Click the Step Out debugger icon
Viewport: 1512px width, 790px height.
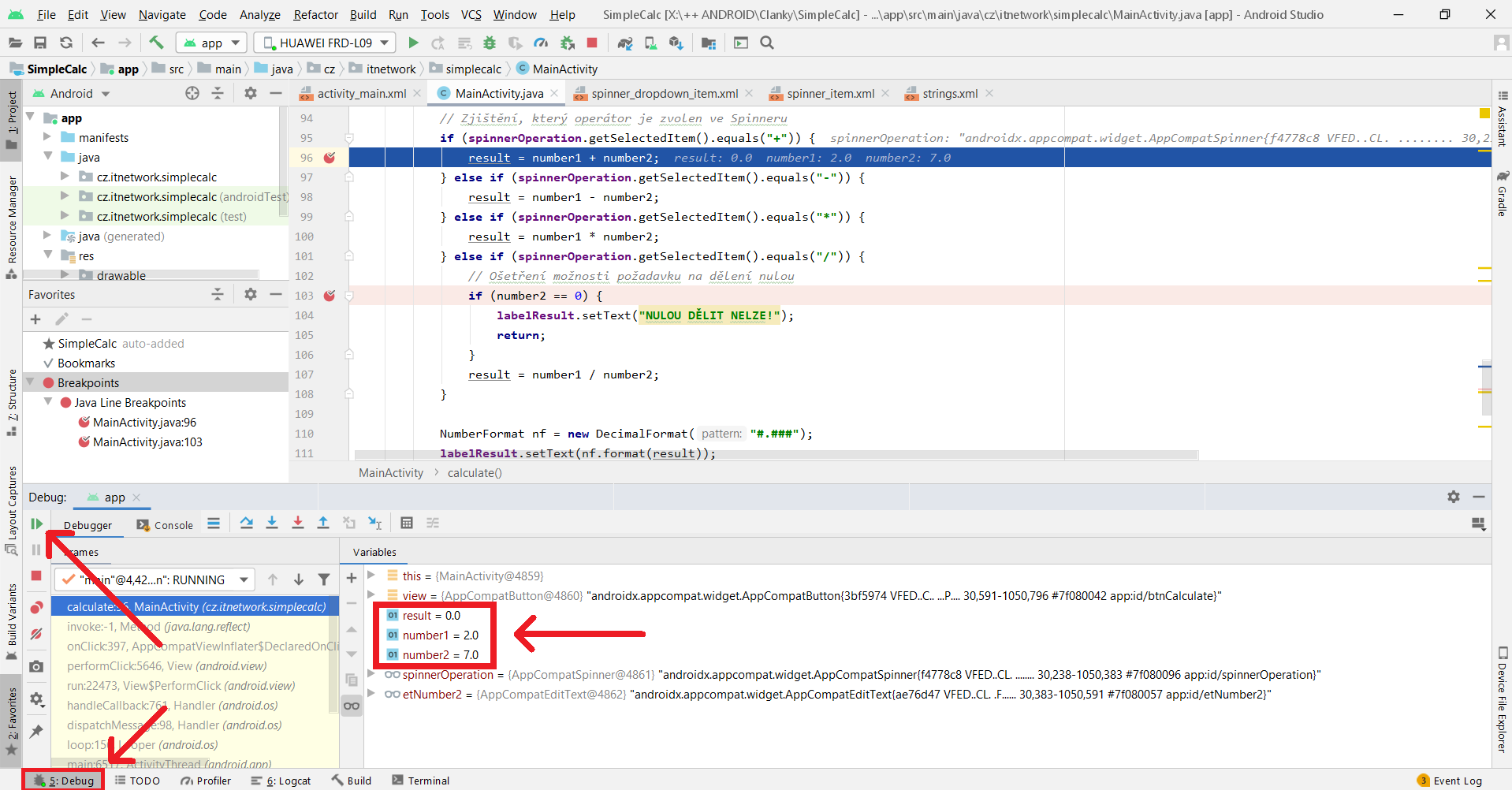tap(323, 523)
